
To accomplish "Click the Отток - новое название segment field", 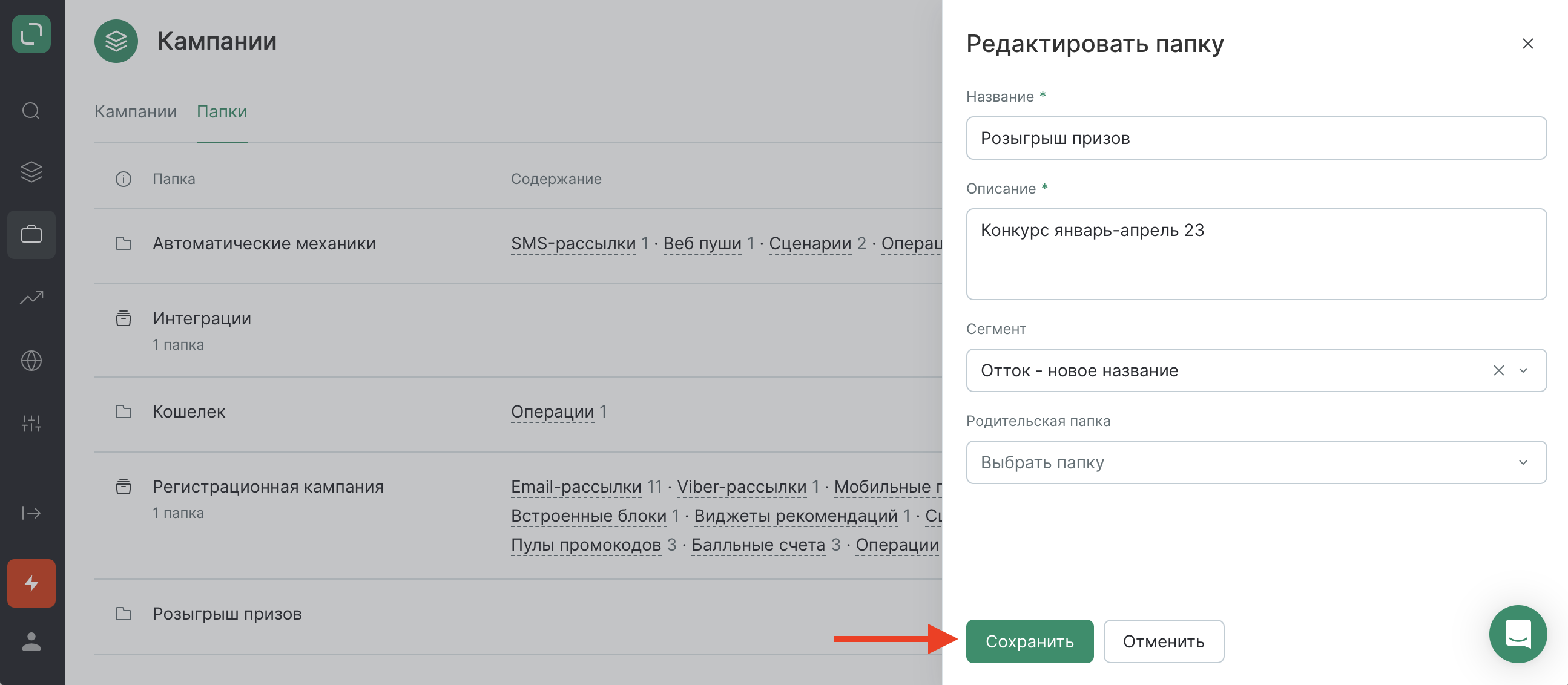I will [1256, 370].
